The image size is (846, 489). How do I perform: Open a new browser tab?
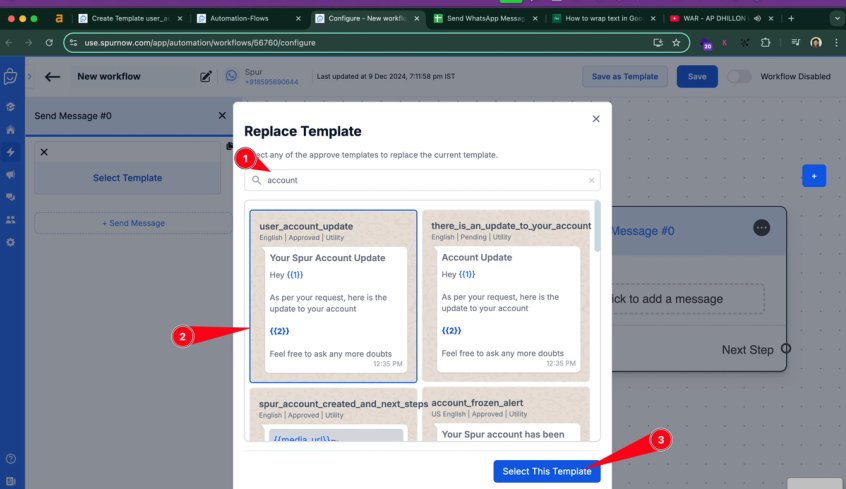pos(791,18)
